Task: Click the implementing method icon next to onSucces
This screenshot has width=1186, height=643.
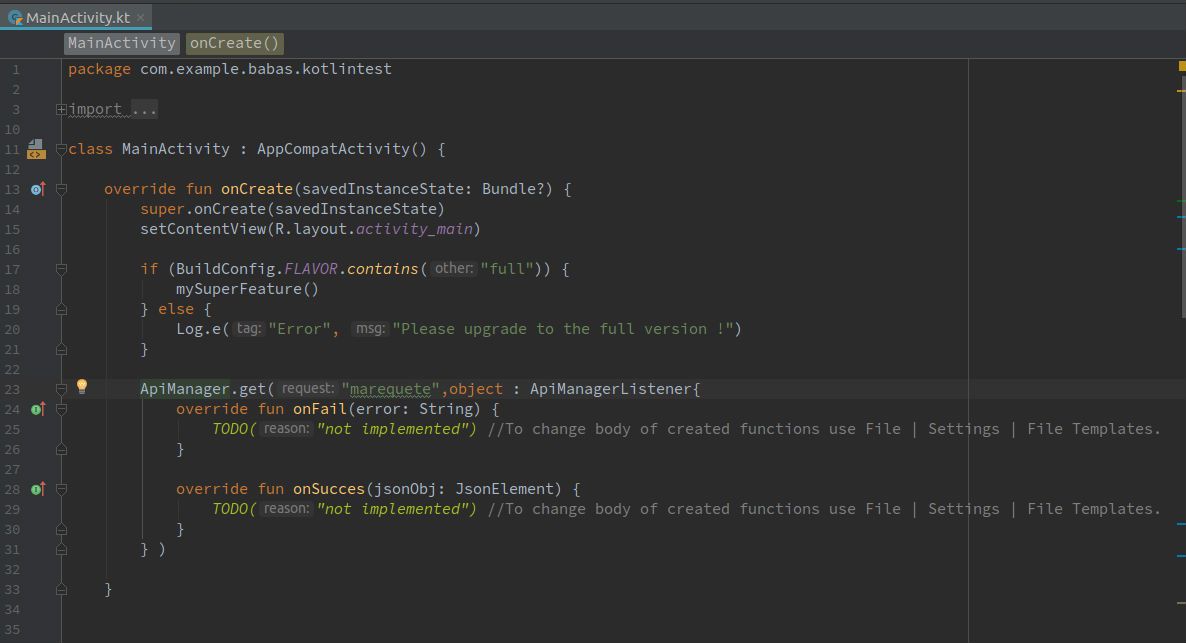Action: [x=37, y=488]
